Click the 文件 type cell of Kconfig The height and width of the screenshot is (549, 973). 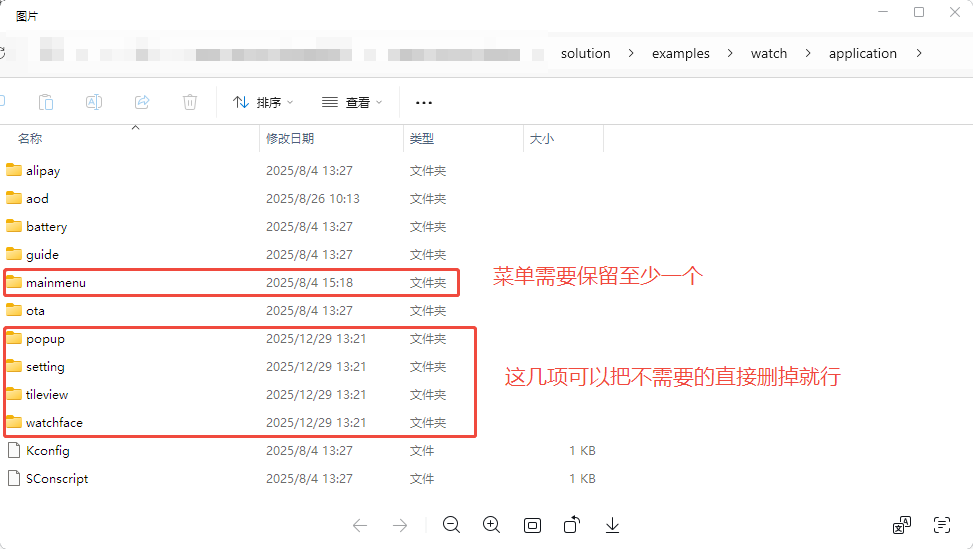(x=421, y=451)
